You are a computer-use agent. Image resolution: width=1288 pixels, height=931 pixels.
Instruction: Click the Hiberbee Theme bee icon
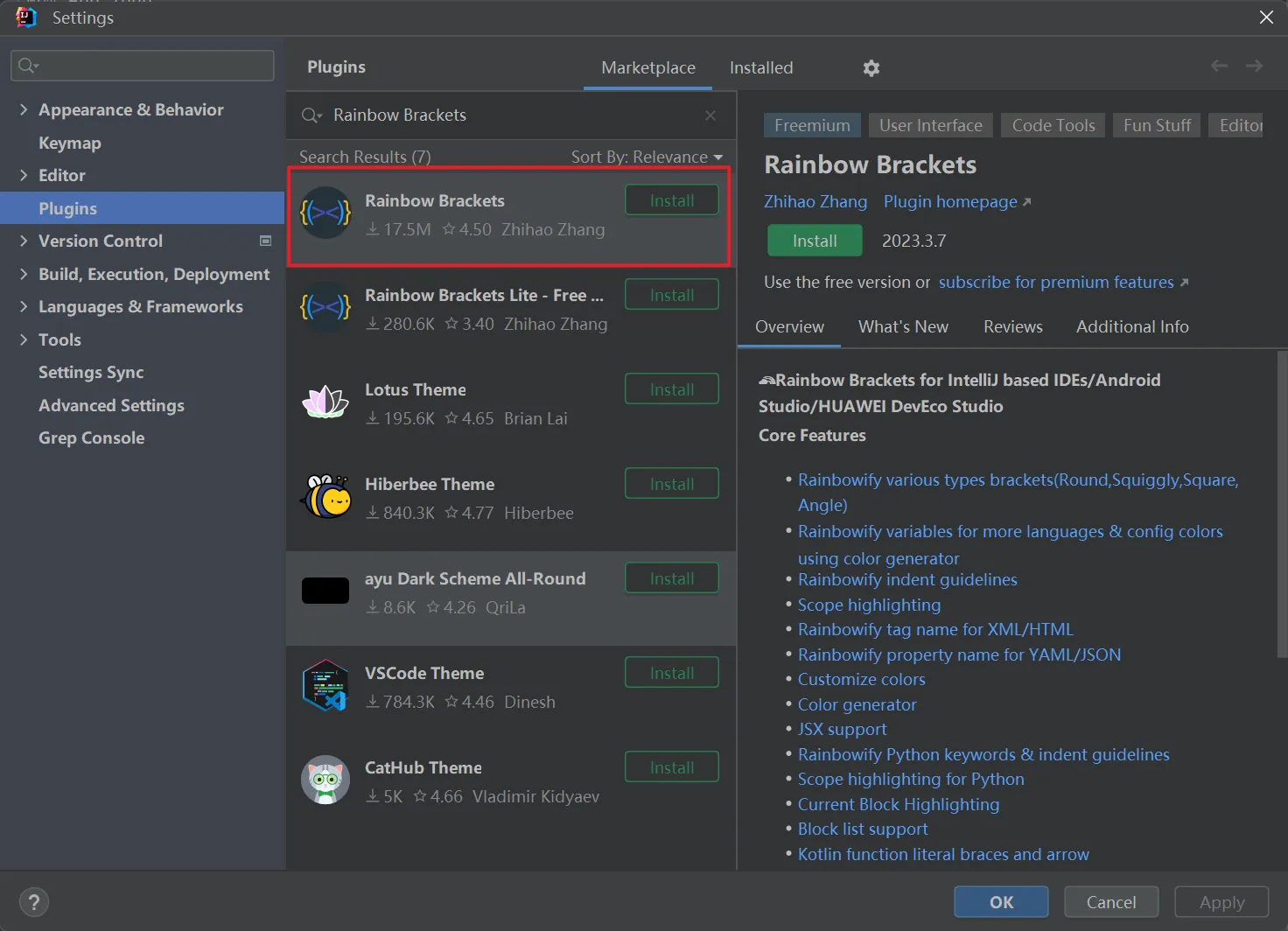(325, 496)
